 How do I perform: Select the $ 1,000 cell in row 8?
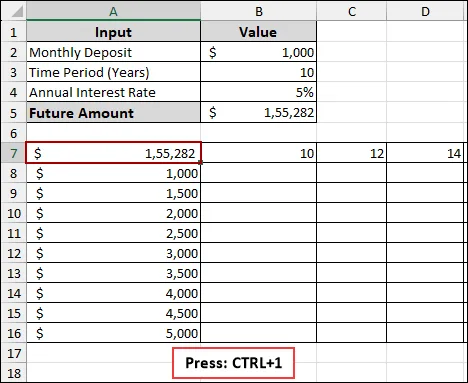(113, 173)
